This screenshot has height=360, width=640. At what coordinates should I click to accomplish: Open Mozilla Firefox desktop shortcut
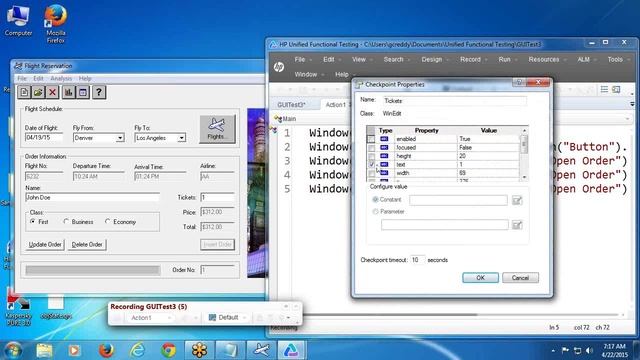pyautogui.click(x=56, y=24)
